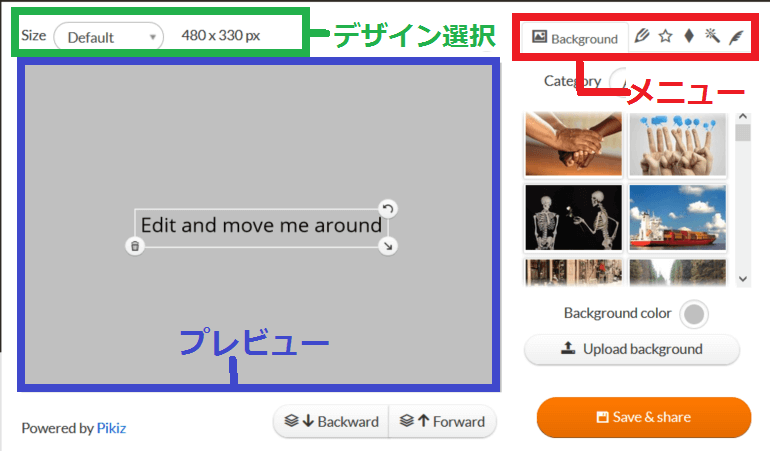Click the resize arrow handle on text box
The width and height of the screenshot is (770, 451).
pyautogui.click(x=388, y=246)
